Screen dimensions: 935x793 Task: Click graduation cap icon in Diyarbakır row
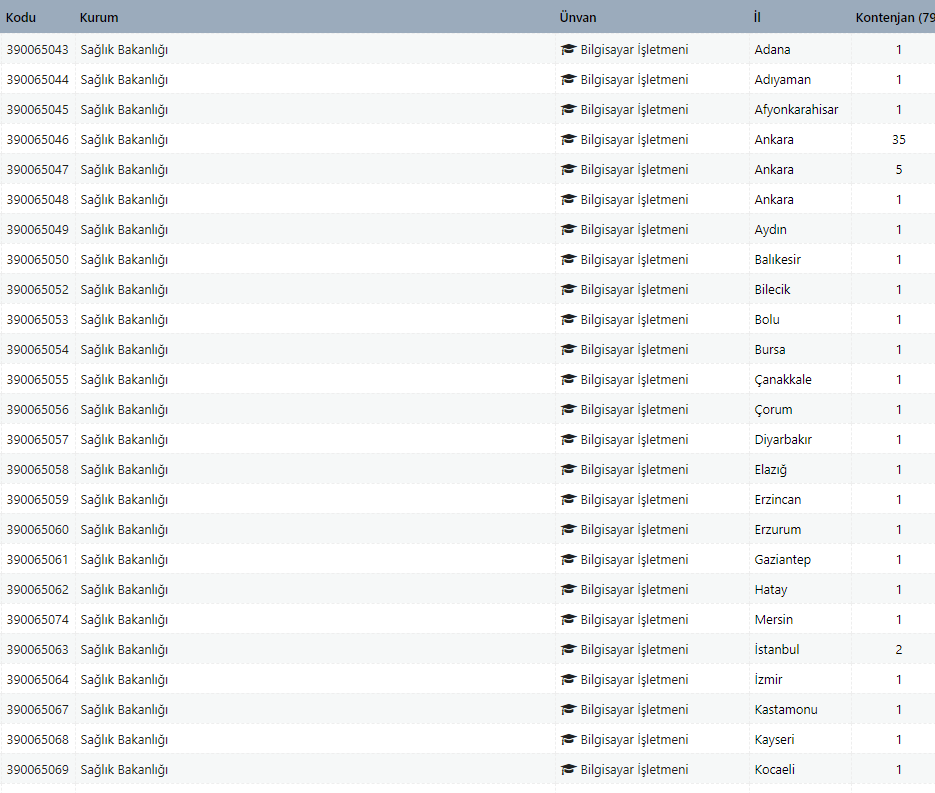point(568,439)
